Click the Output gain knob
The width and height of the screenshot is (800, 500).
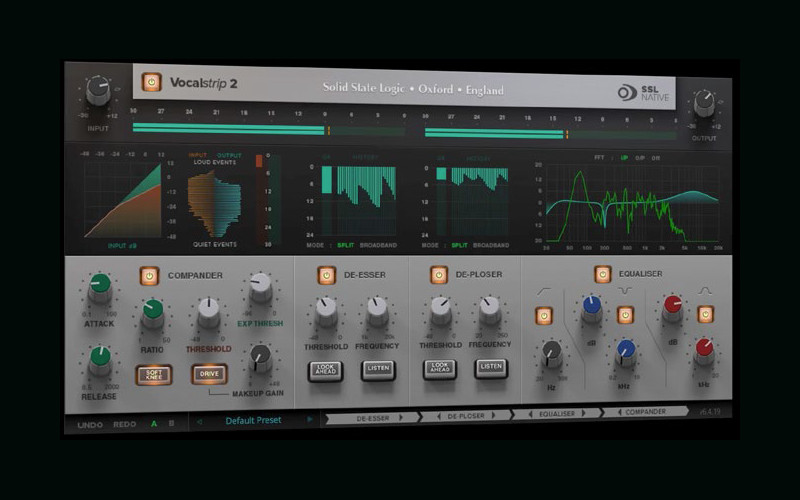[705, 102]
